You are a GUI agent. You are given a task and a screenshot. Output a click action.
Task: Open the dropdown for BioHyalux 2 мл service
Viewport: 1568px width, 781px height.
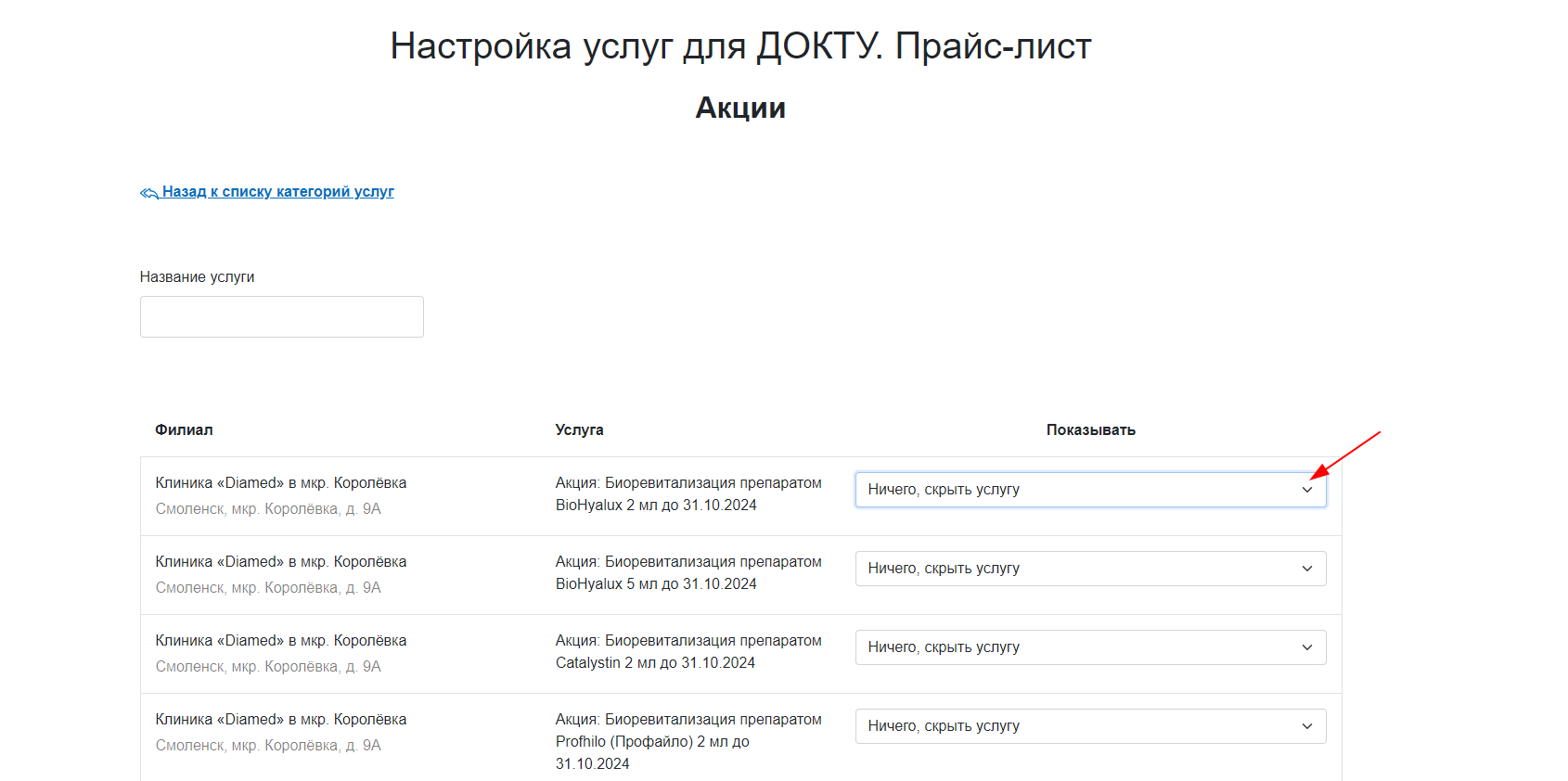click(1090, 490)
